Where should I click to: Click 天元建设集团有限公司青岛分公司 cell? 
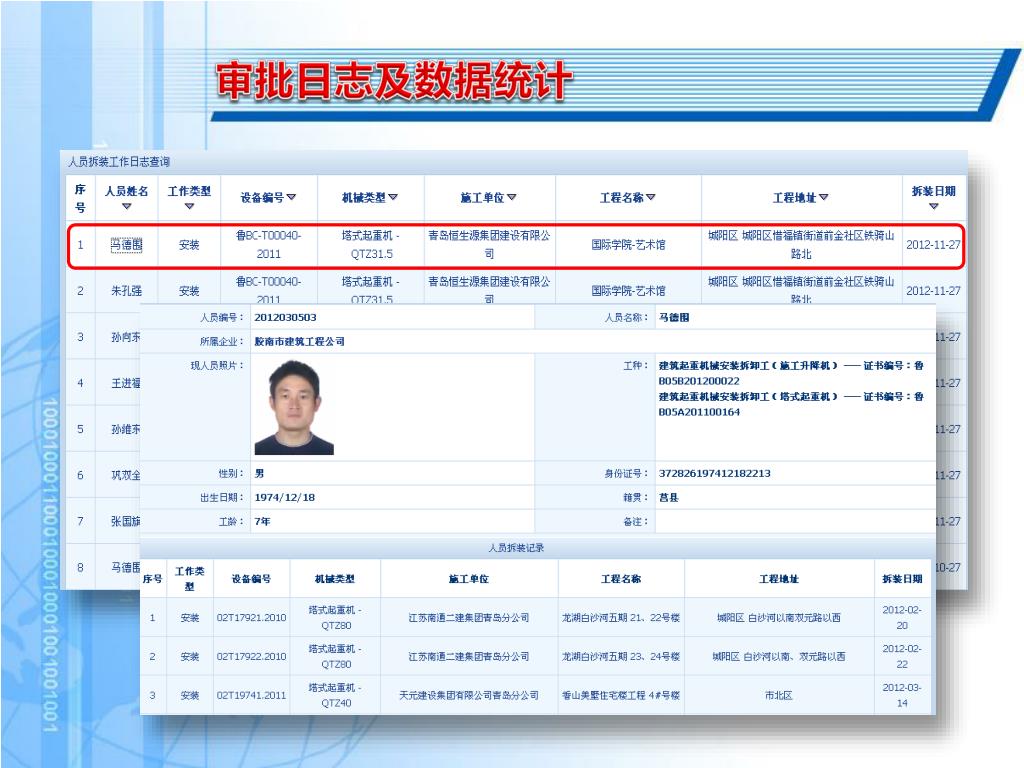469,696
